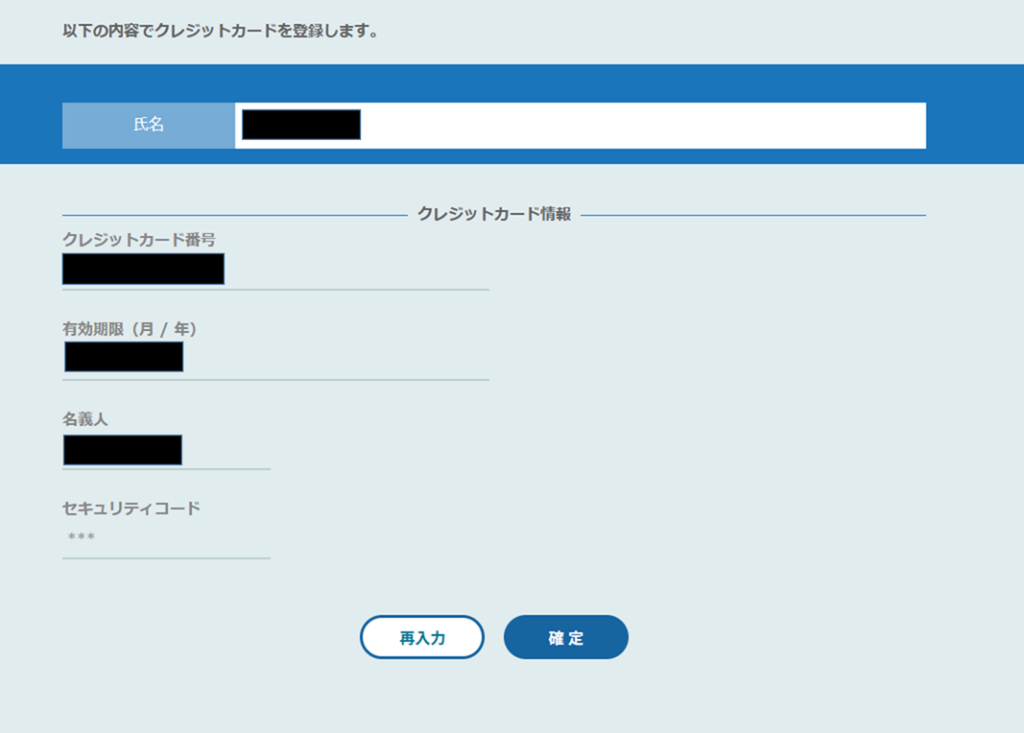Image resolution: width=1024 pixels, height=733 pixels.
Task: Click divider line left of クレジットカード情報
Action: [x=230, y=215]
